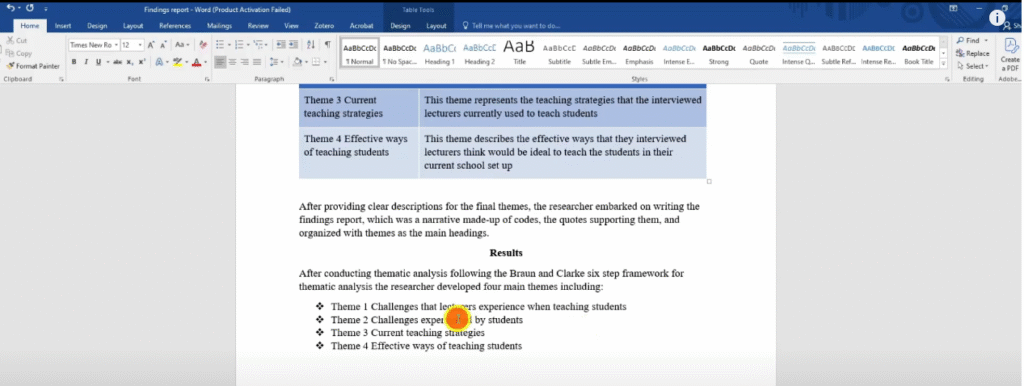Viewport: 1024px width, 386px height.
Task: Open the Mailings tab
Action: (219, 26)
